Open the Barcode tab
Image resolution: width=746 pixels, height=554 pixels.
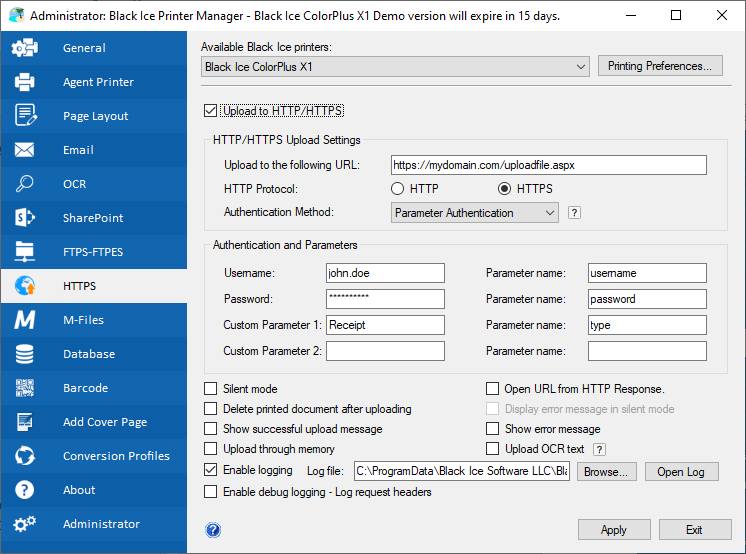(94, 388)
